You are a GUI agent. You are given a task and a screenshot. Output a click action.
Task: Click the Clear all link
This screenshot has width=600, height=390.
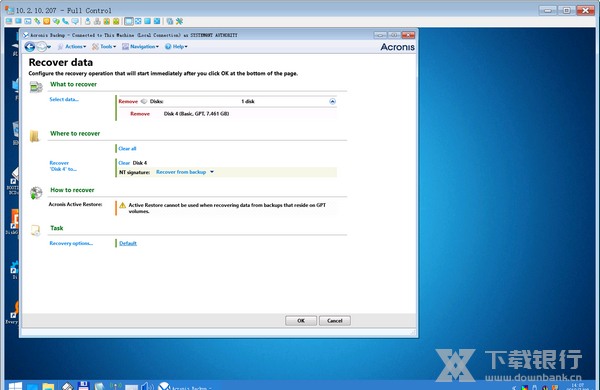[x=127, y=148]
